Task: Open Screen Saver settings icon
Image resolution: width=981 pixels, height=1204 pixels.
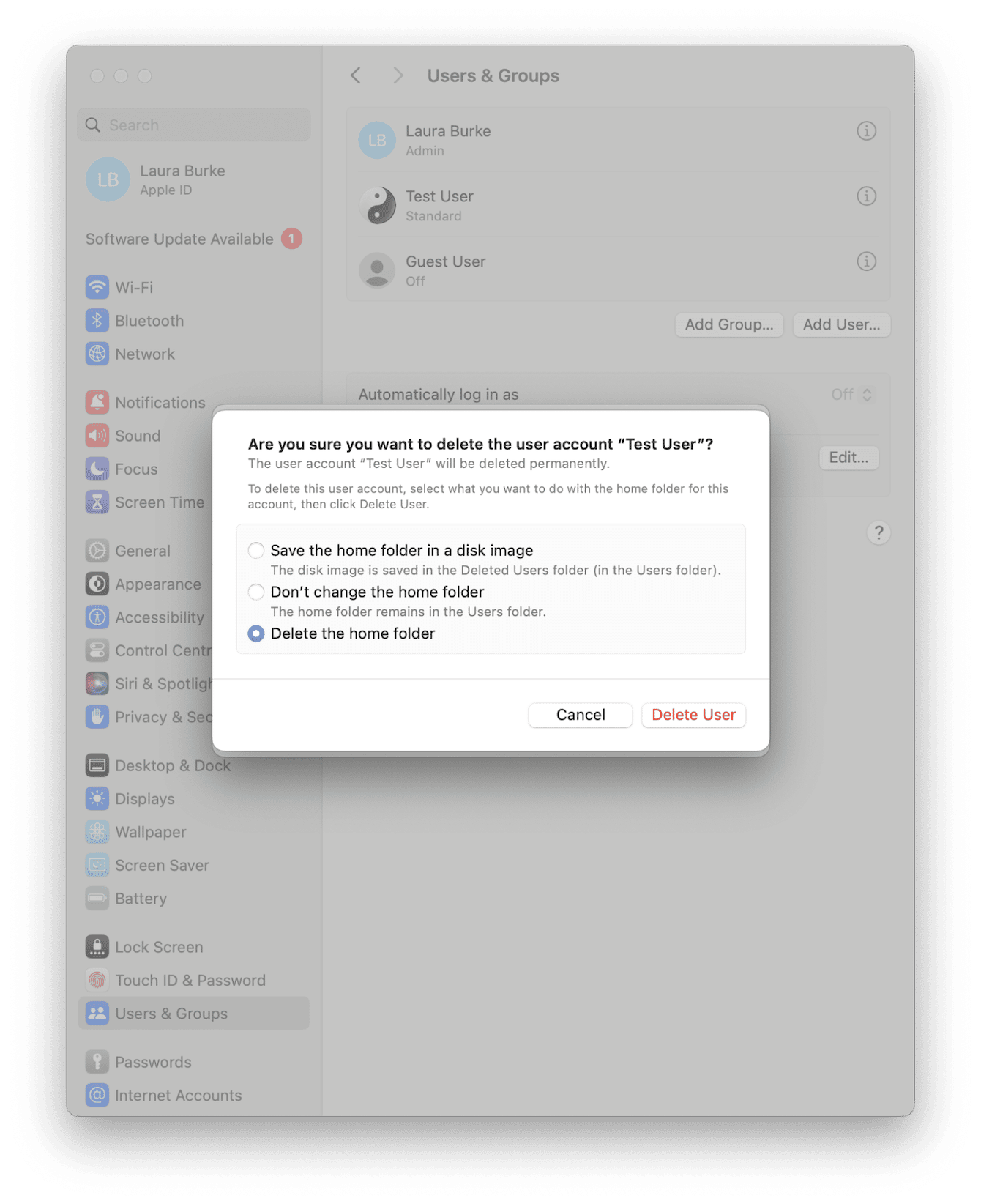Action: click(97, 865)
